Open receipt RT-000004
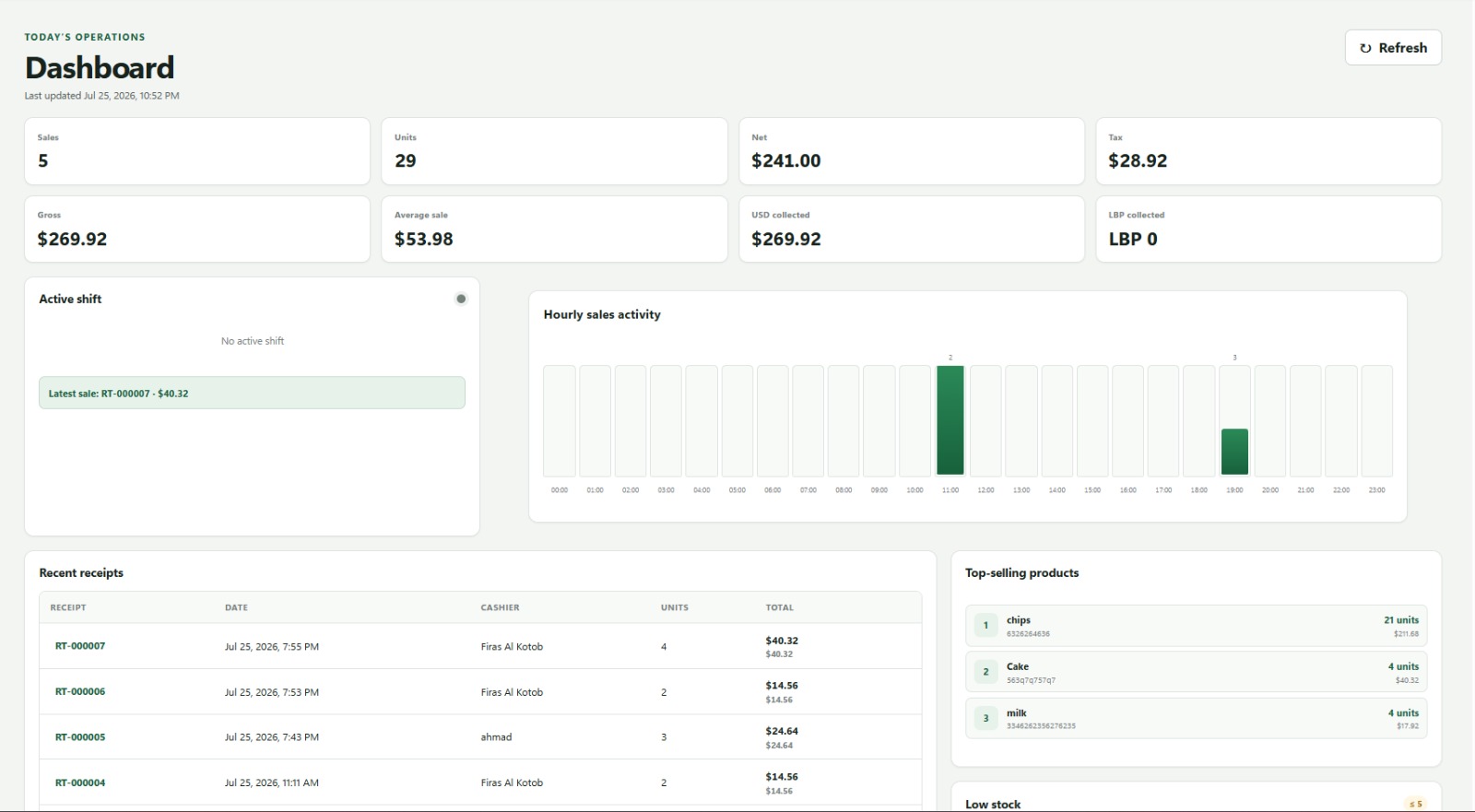 [80, 783]
